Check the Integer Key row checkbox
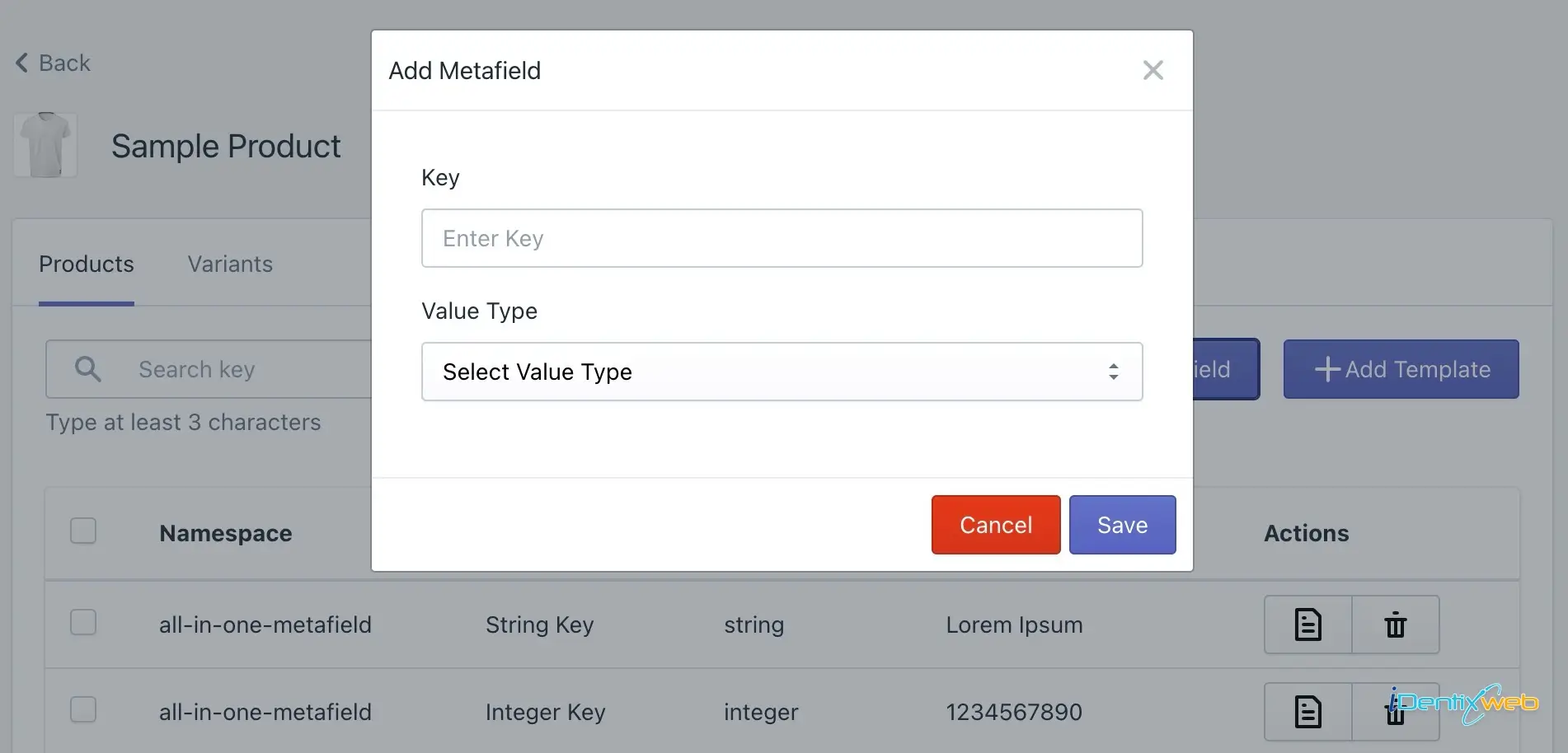The height and width of the screenshot is (753, 1568). point(83,709)
